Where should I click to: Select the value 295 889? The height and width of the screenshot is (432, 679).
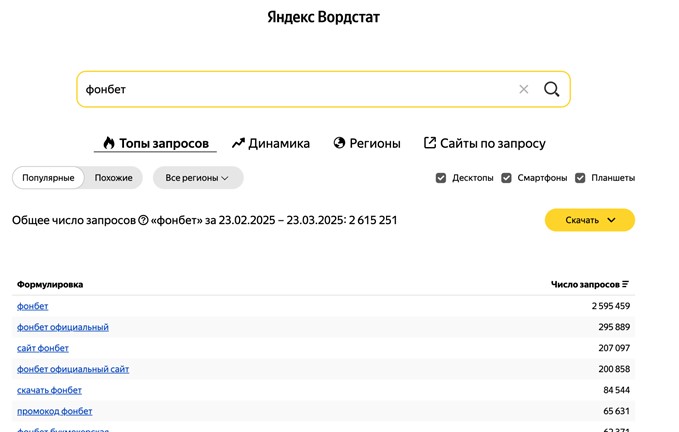point(614,327)
